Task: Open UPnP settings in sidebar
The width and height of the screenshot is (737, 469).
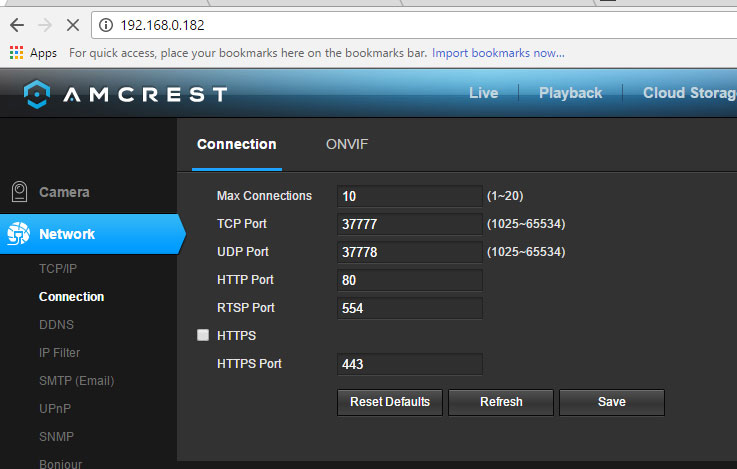Action: [x=55, y=408]
